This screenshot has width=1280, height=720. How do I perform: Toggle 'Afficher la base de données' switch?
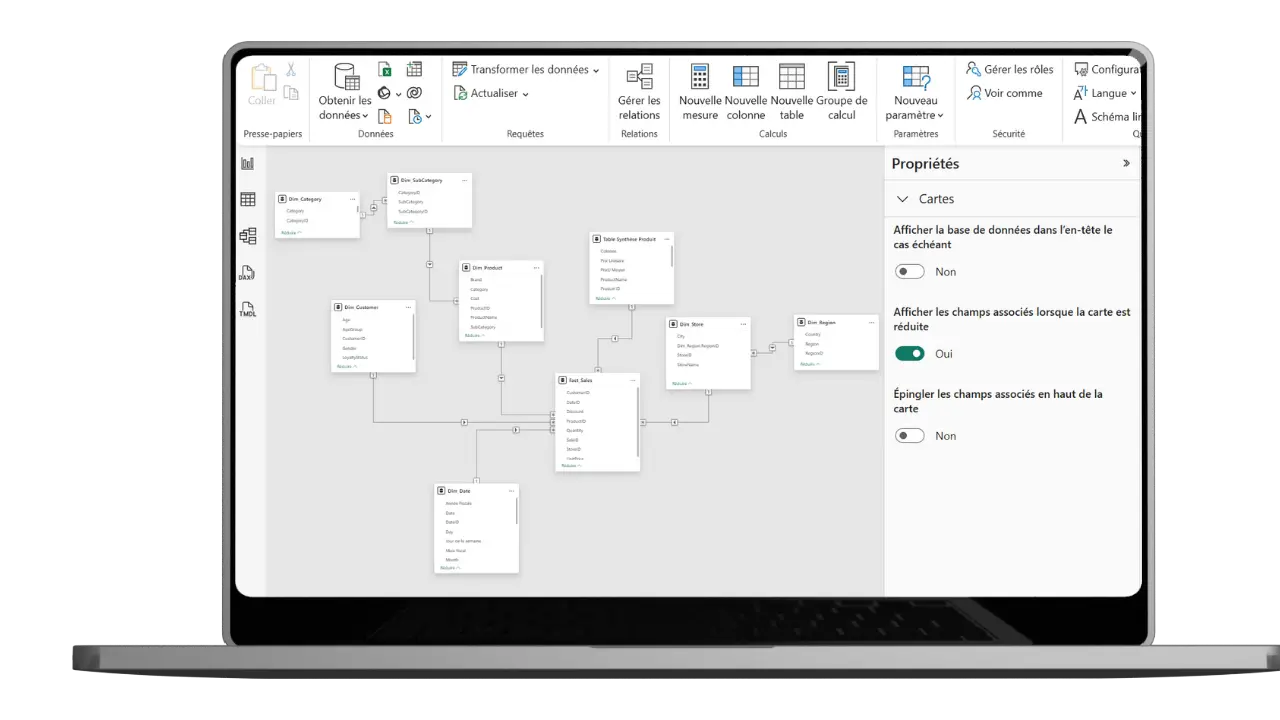click(x=909, y=272)
